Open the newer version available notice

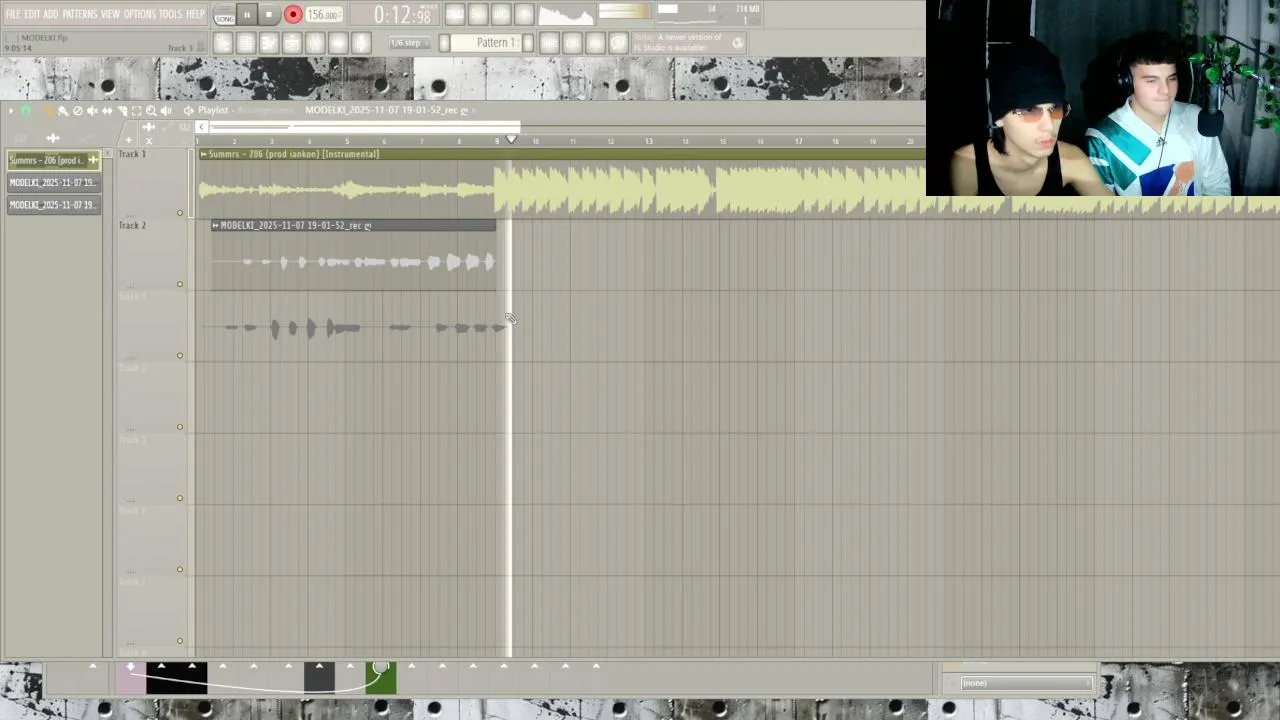(x=690, y=43)
